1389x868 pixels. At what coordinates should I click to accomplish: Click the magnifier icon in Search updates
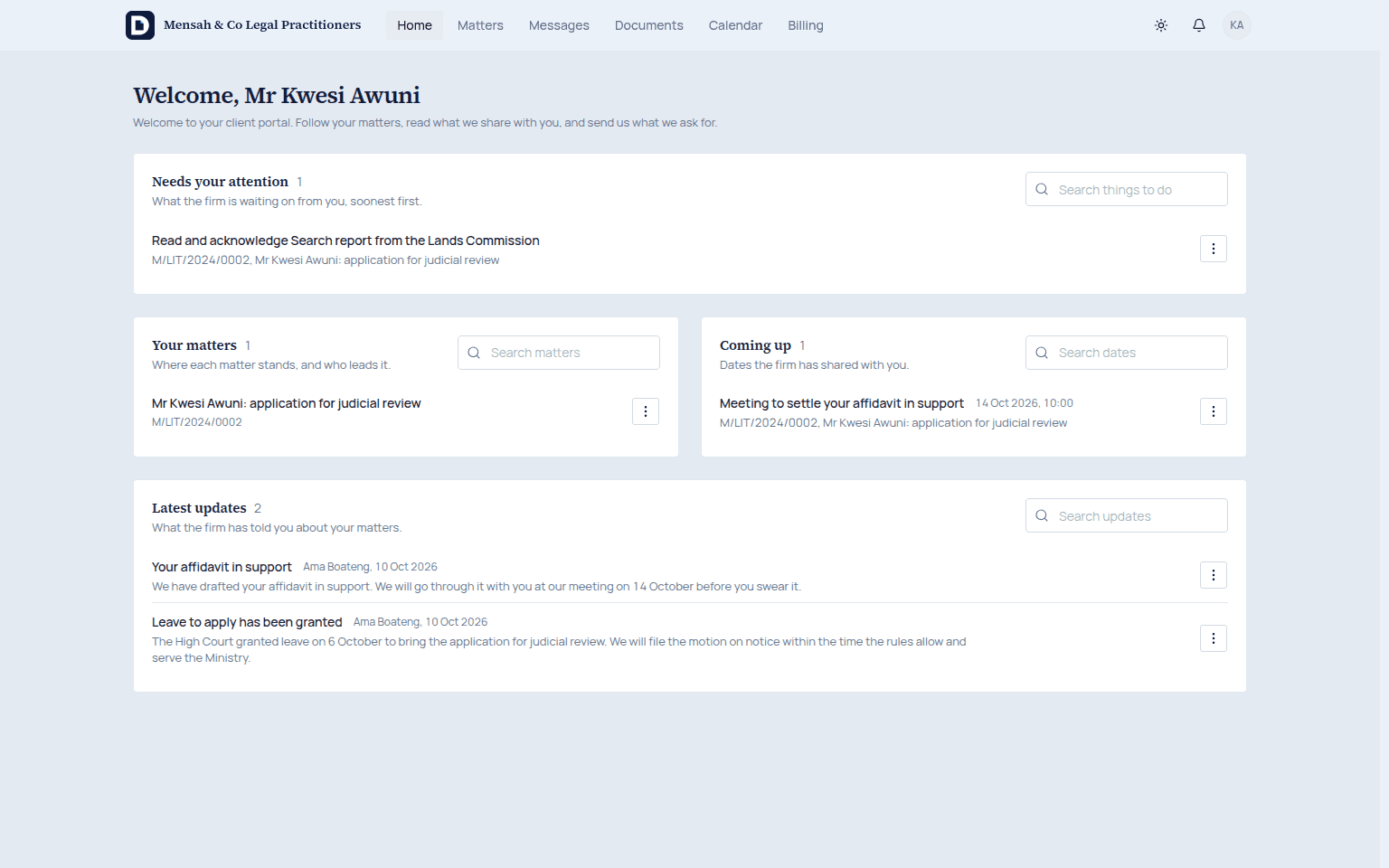pos(1042,515)
